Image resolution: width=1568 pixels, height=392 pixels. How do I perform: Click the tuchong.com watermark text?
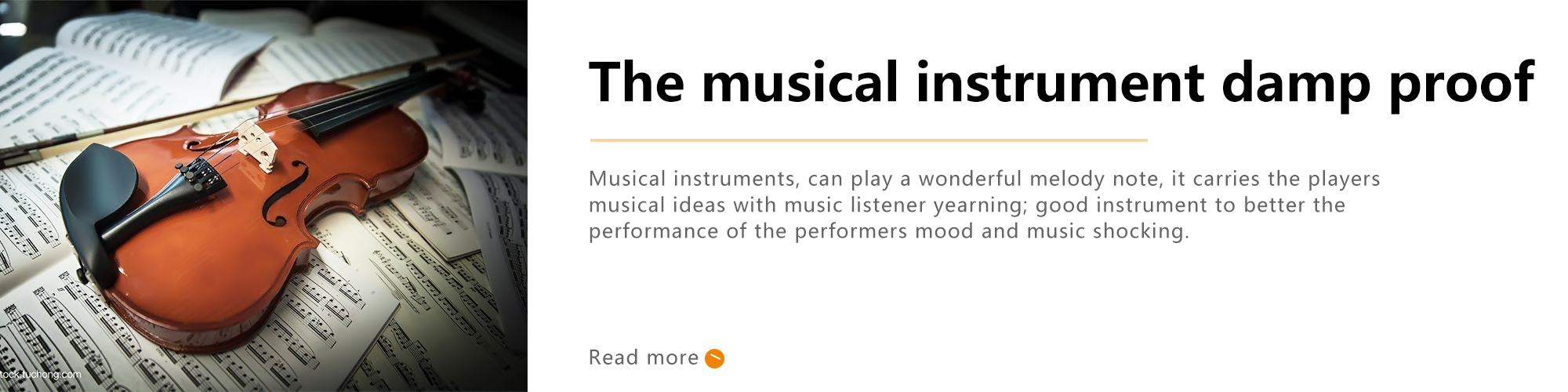pyautogui.click(x=41, y=375)
